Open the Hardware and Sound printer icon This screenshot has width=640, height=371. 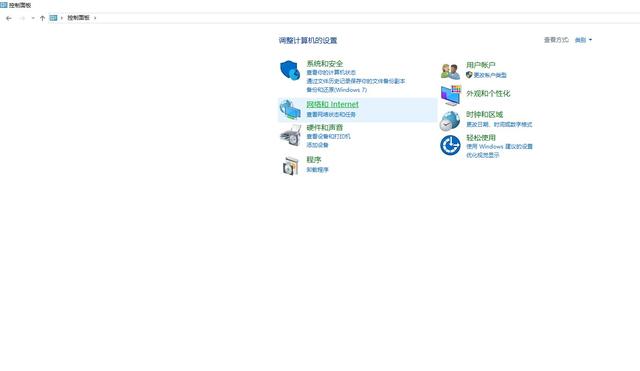pos(291,135)
